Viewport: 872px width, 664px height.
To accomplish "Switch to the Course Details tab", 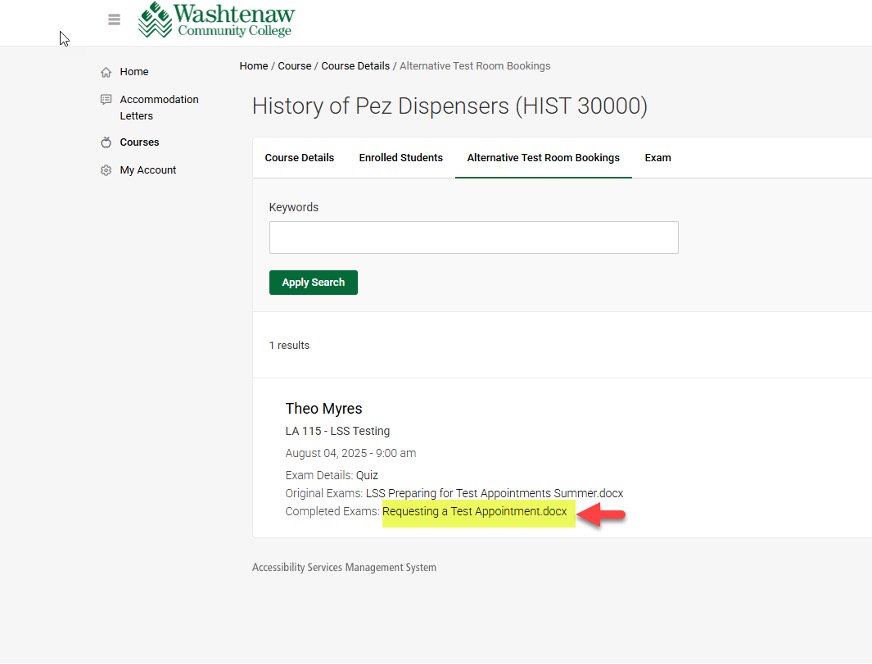I will coord(299,158).
